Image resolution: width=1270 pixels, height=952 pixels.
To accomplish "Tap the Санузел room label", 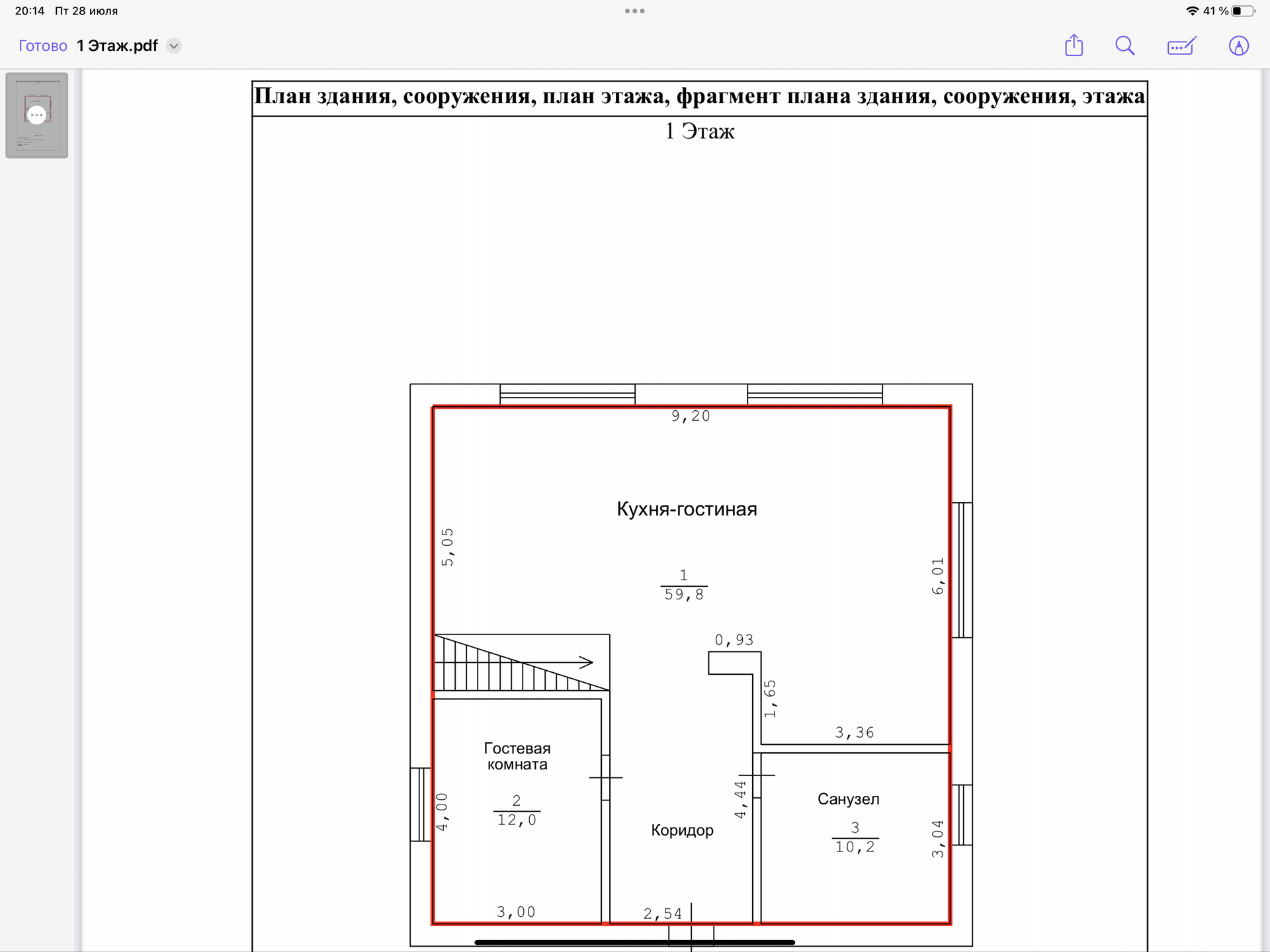I will (848, 799).
